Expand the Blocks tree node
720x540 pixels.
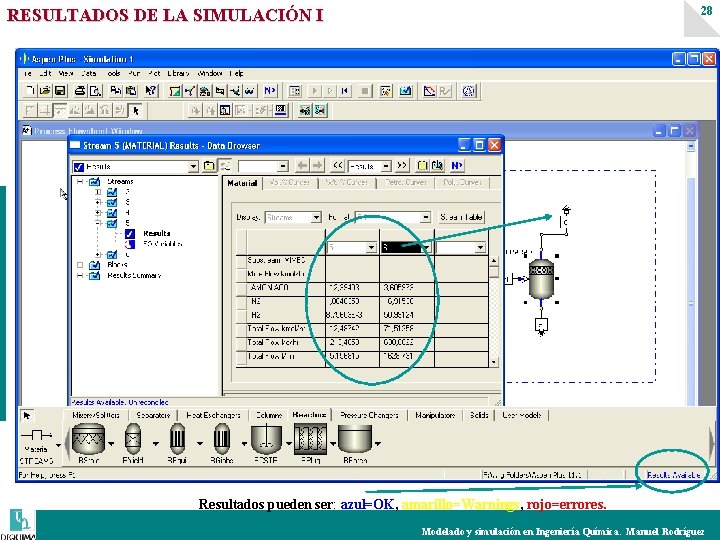[80, 265]
